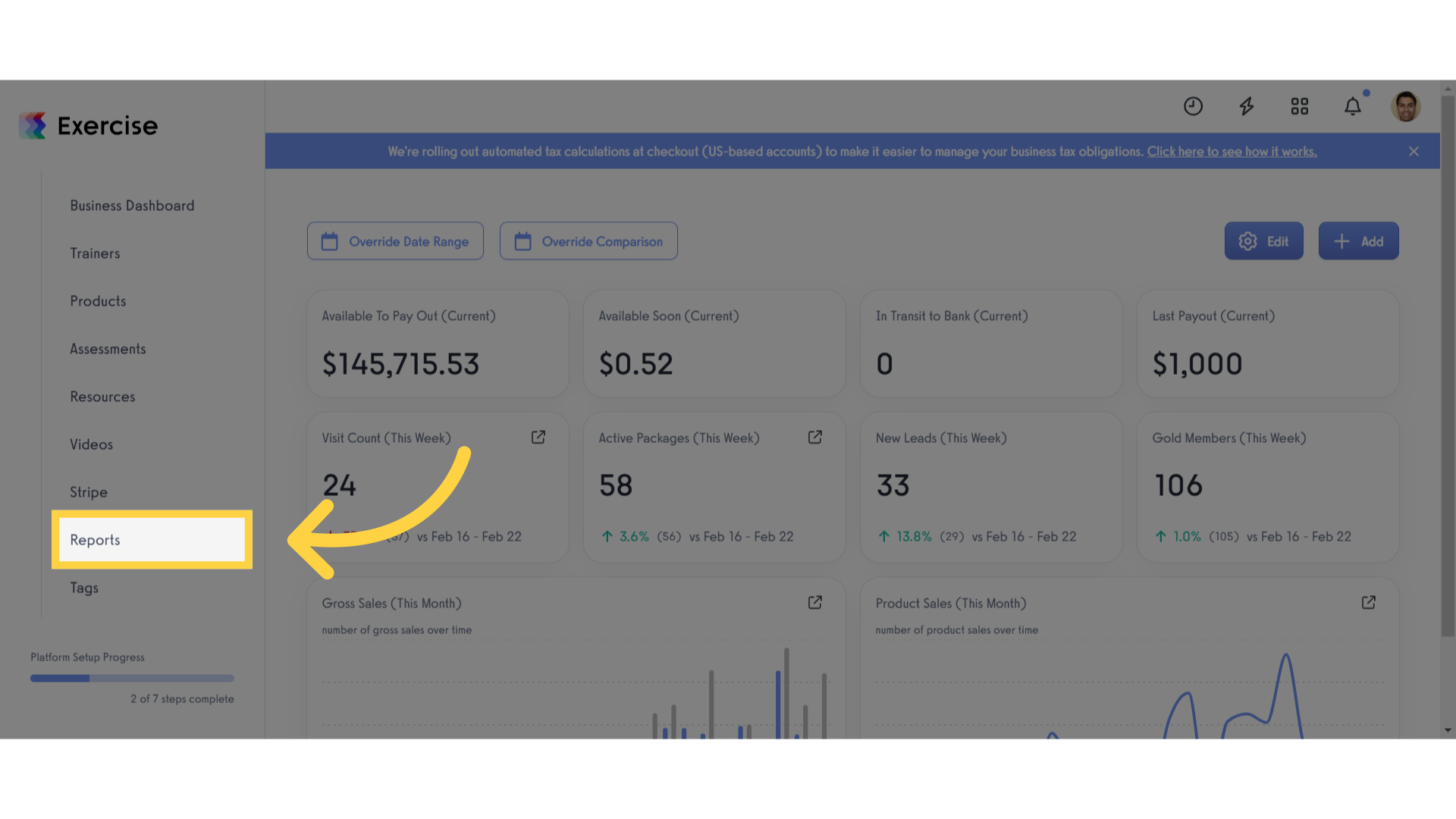Open the apps grid icon
Screen dimensions: 1456x819
tap(1300, 106)
